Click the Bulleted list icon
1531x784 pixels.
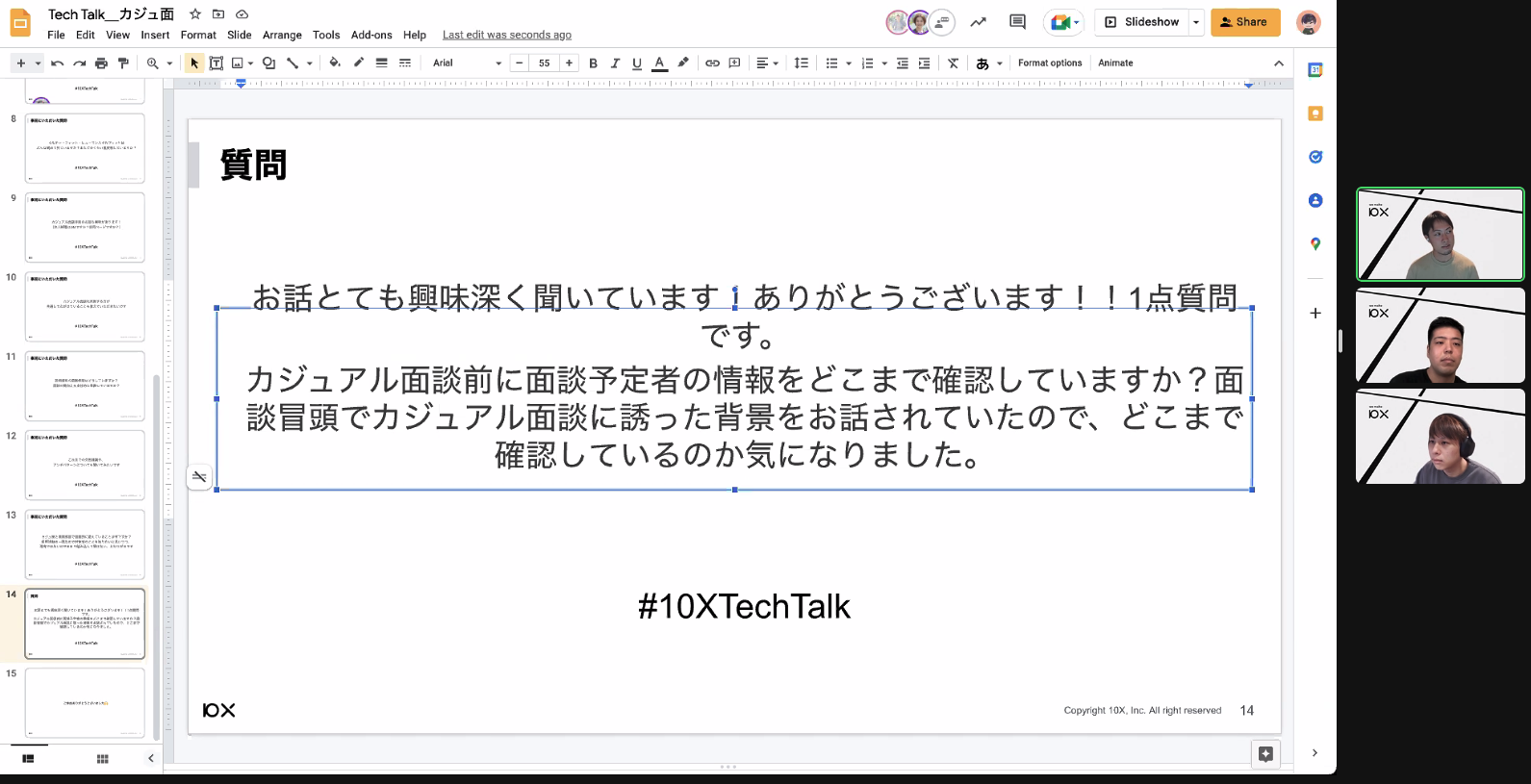(x=831, y=63)
